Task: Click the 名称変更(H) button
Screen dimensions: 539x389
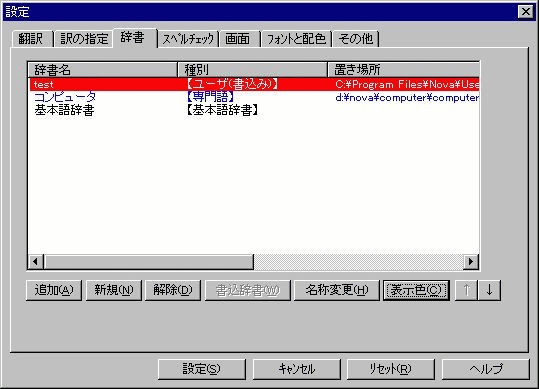Action: coord(337,290)
